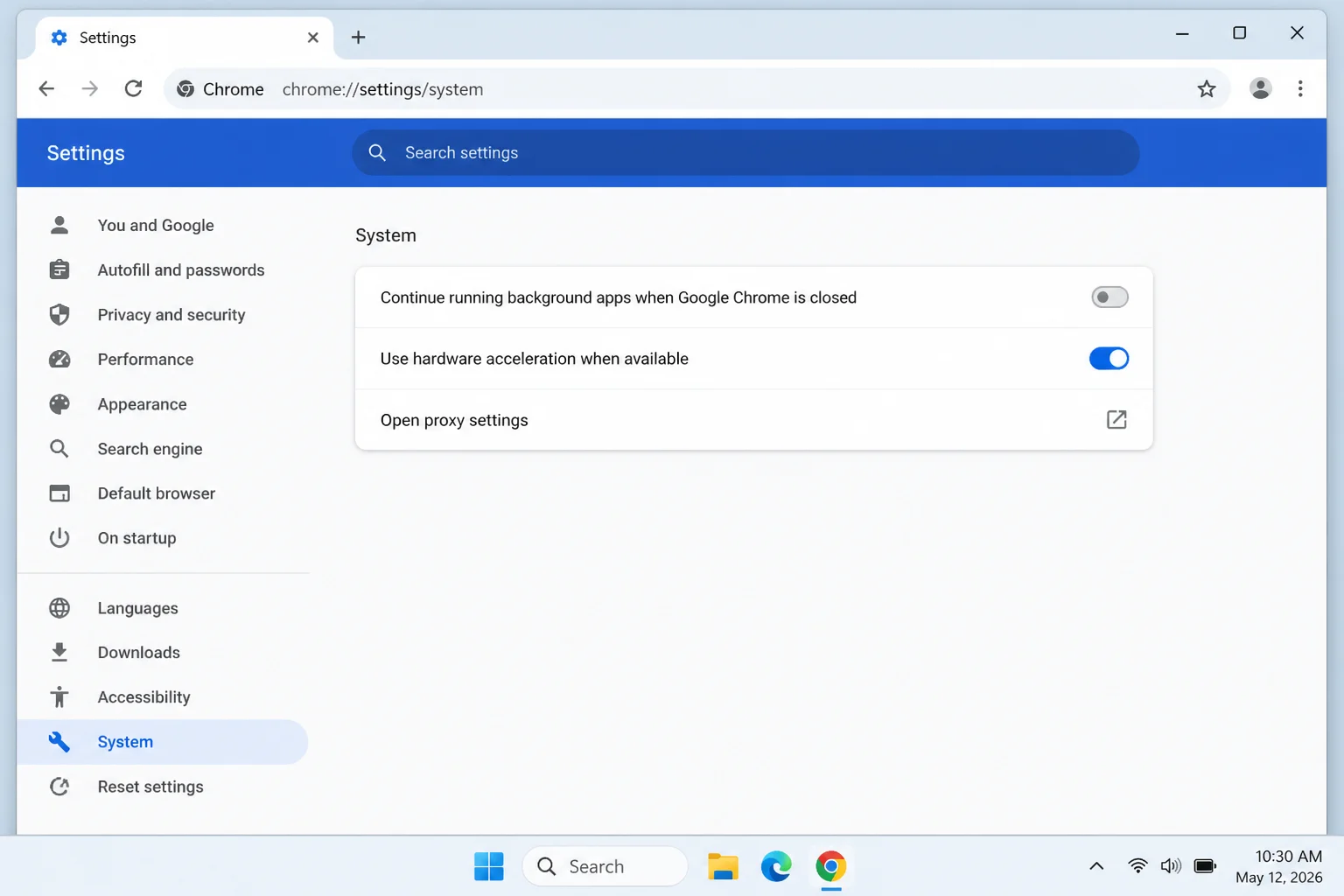Open the Wi-Fi network tray icon

coord(1137,866)
